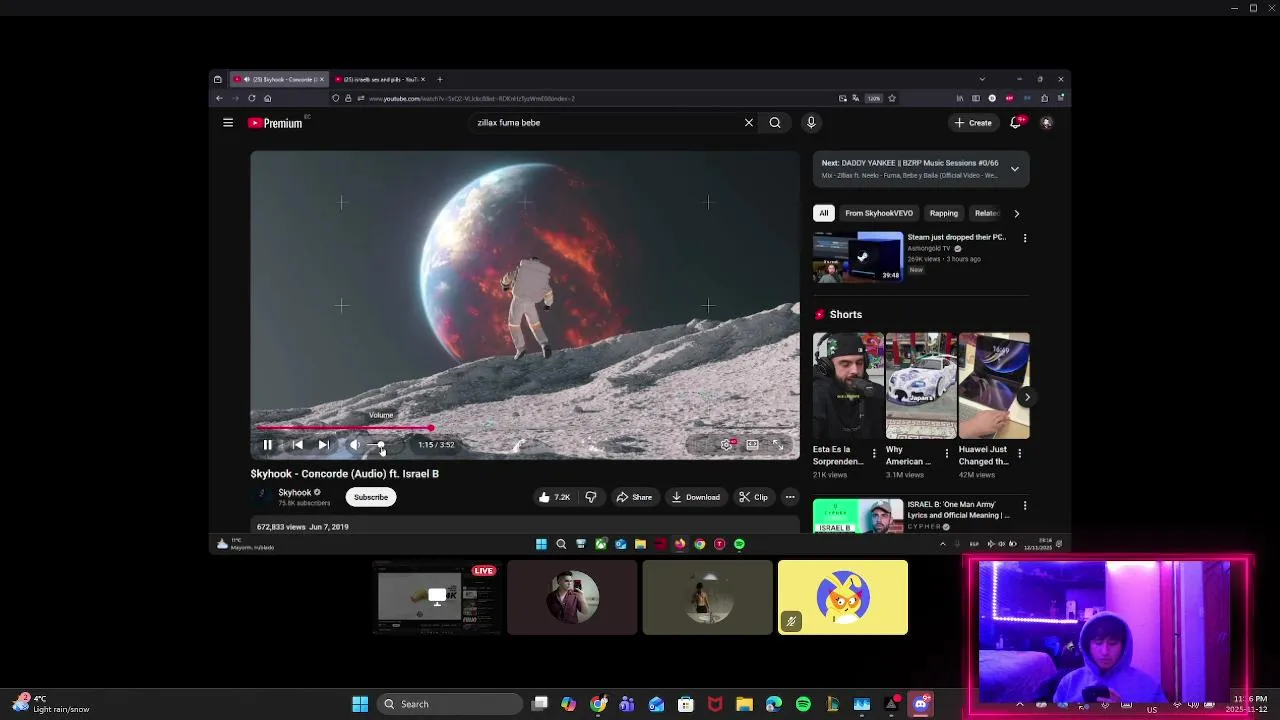Open options for 'ISRAEL B: One Man Army' video

pos(1024,506)
